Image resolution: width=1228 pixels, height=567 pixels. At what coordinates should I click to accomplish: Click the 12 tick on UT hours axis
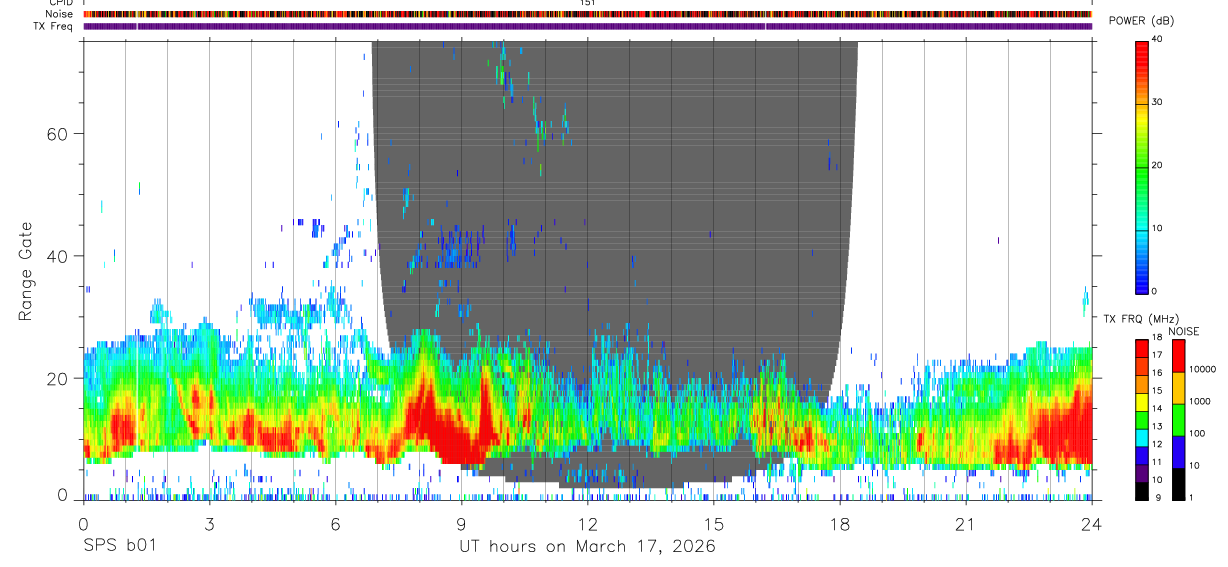pyautogui.click(x=587, y=524)
